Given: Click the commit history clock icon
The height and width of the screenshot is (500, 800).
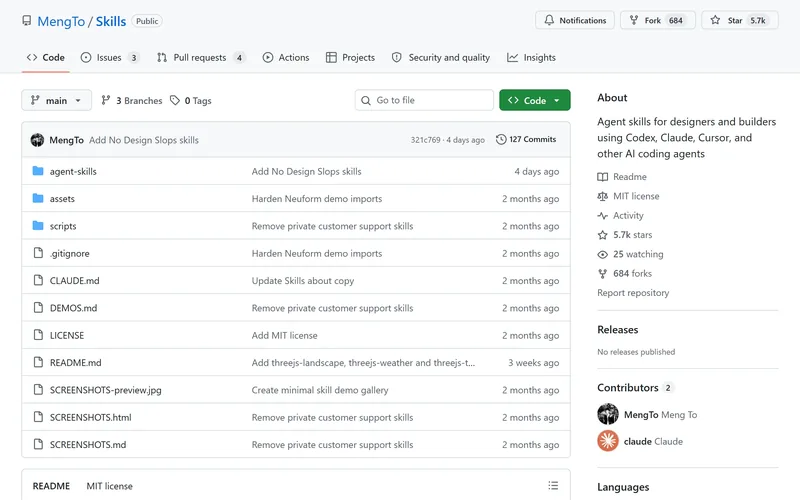Looking at the screenshot, I should pyautogui.click(x=501, y=139).
